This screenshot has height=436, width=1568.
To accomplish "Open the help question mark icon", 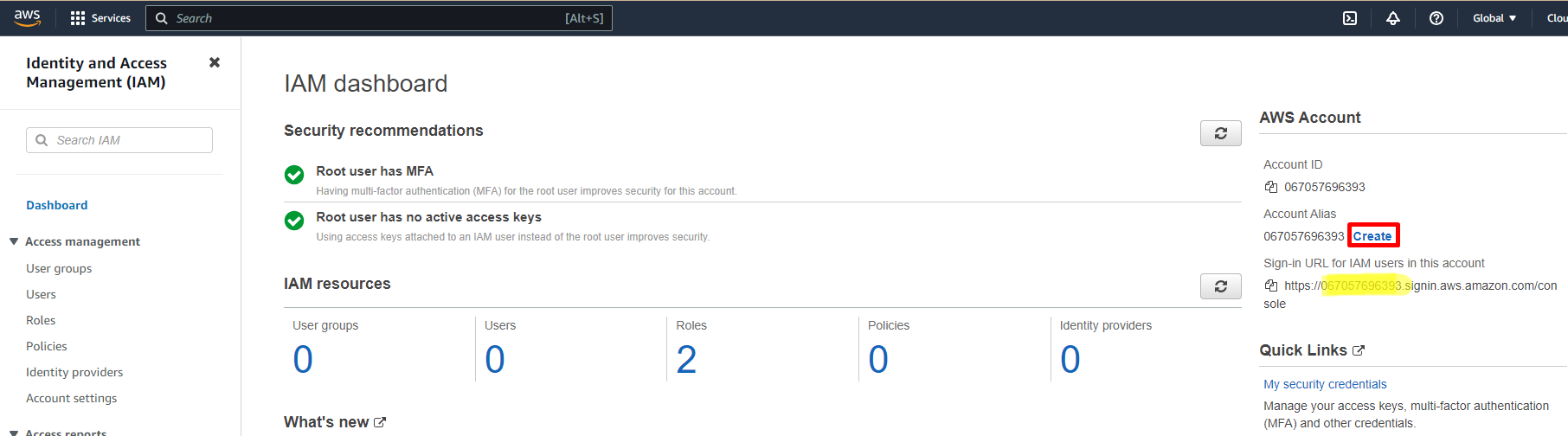I will click(1436, 18).
